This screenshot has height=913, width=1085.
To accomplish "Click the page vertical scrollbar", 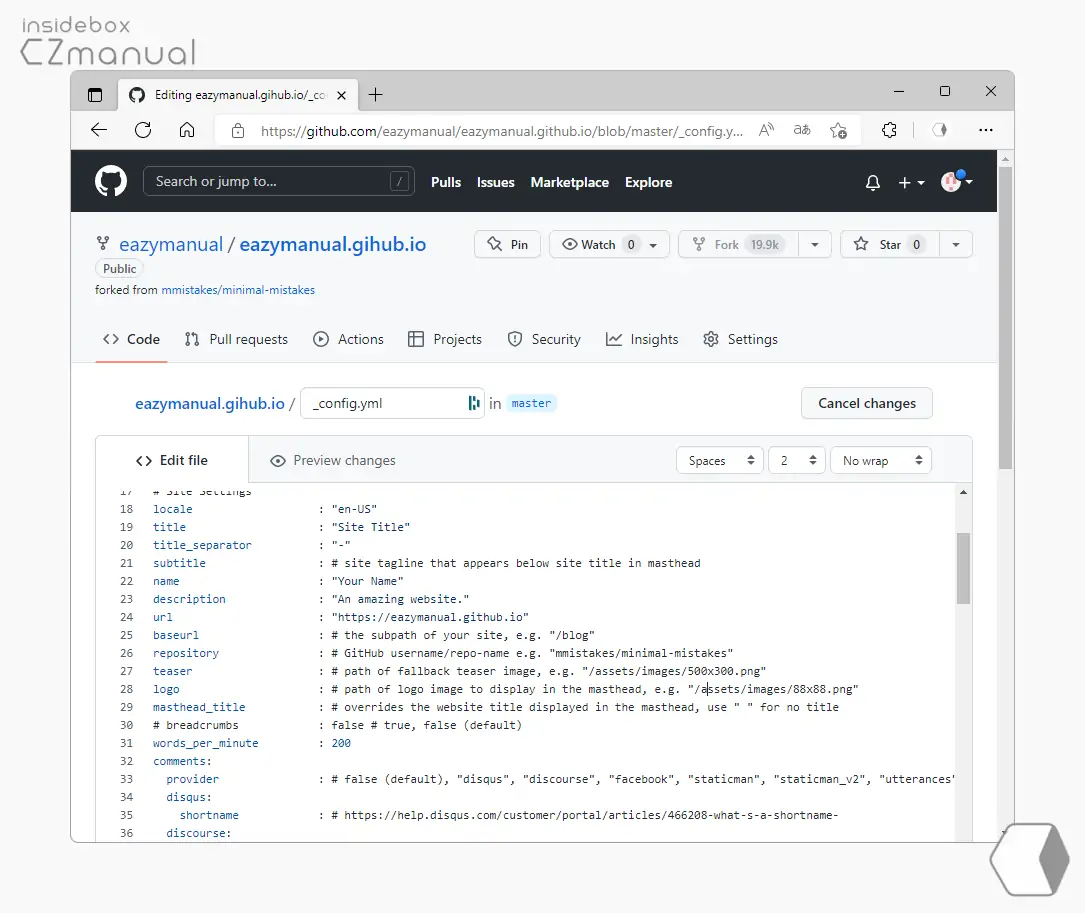I will [x=1005, y=317].
